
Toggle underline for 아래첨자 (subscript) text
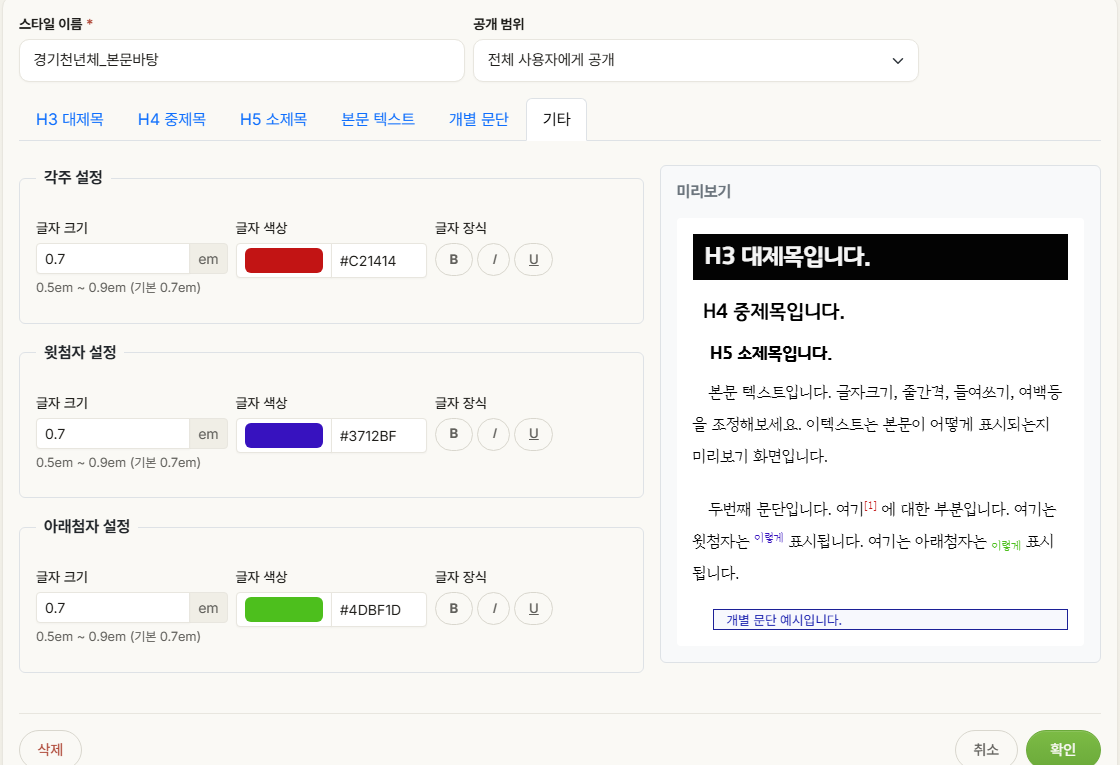coord(534,609)
